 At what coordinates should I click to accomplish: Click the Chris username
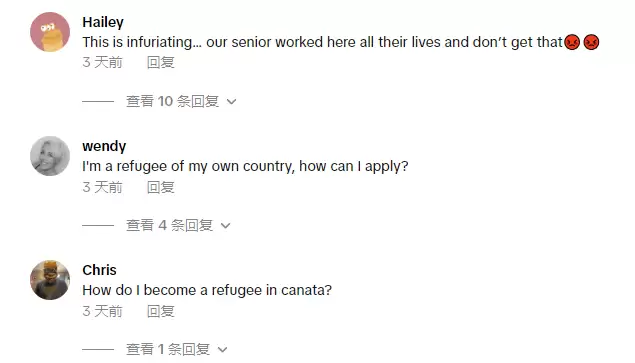point(99,270)
